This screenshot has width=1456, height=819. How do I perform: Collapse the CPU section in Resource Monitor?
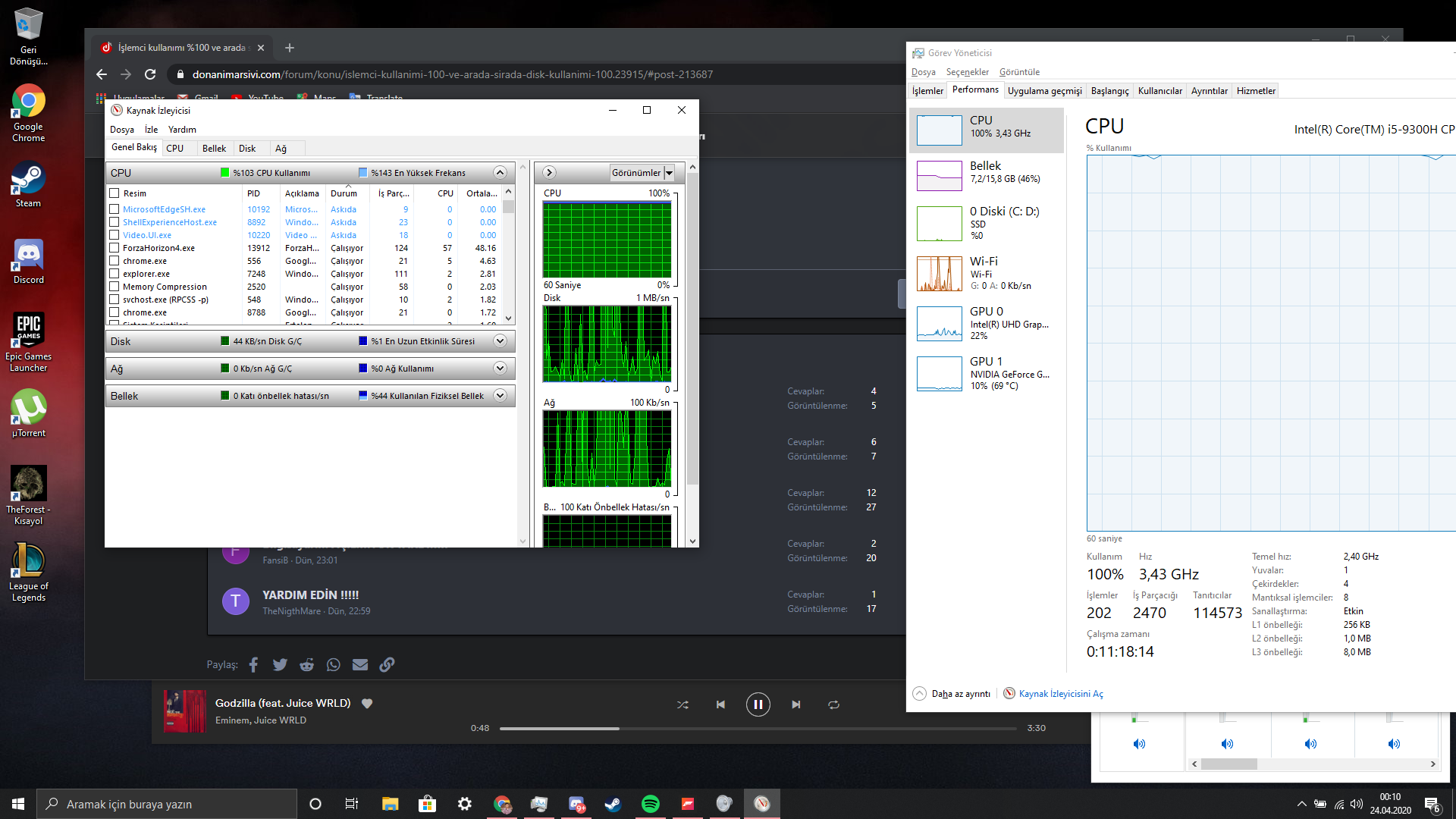[x=500, y=172]
